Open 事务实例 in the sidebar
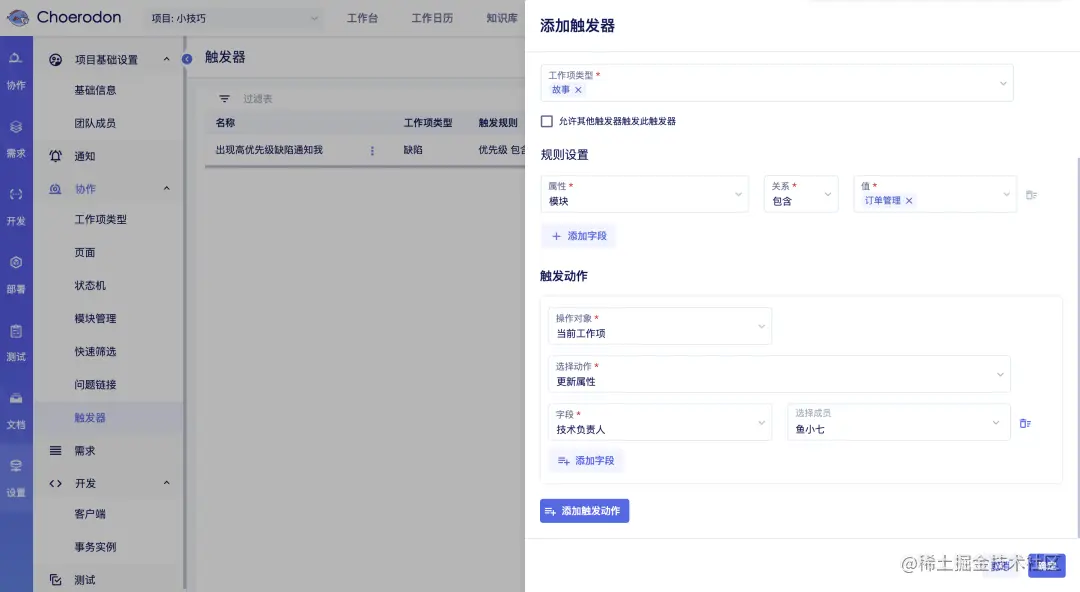This screenshot has height=592, width=1080. pyautogui.click(x=95, y=547)
